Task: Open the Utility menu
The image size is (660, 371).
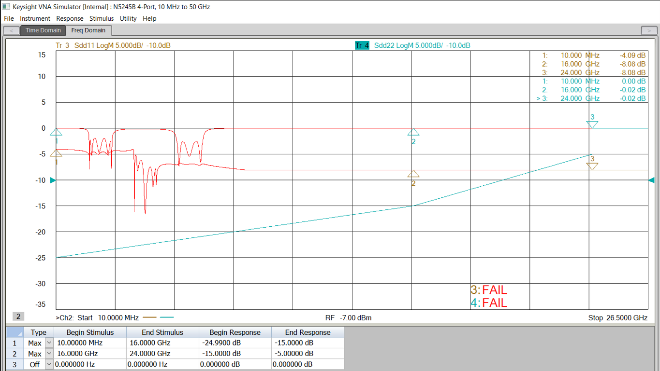Action: click(128, 19)
